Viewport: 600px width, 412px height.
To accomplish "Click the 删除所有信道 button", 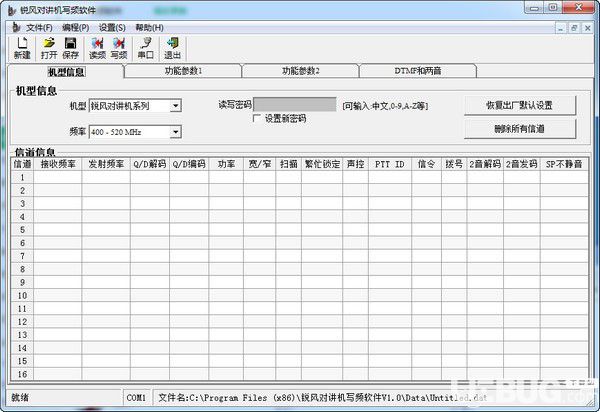I will (x=520, y=129).
